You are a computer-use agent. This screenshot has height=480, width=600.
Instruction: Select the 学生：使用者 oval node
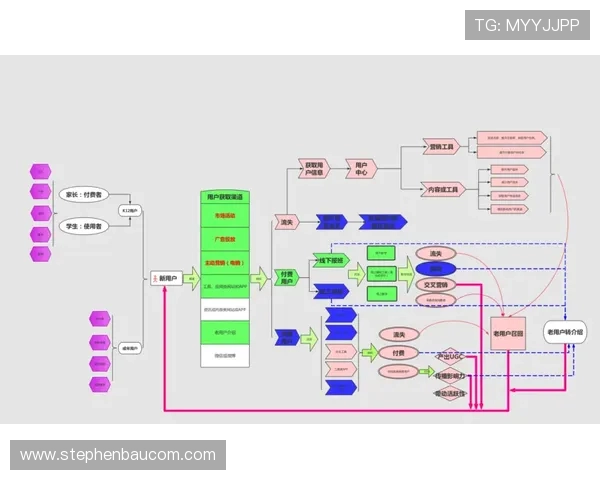pos(84,227)
